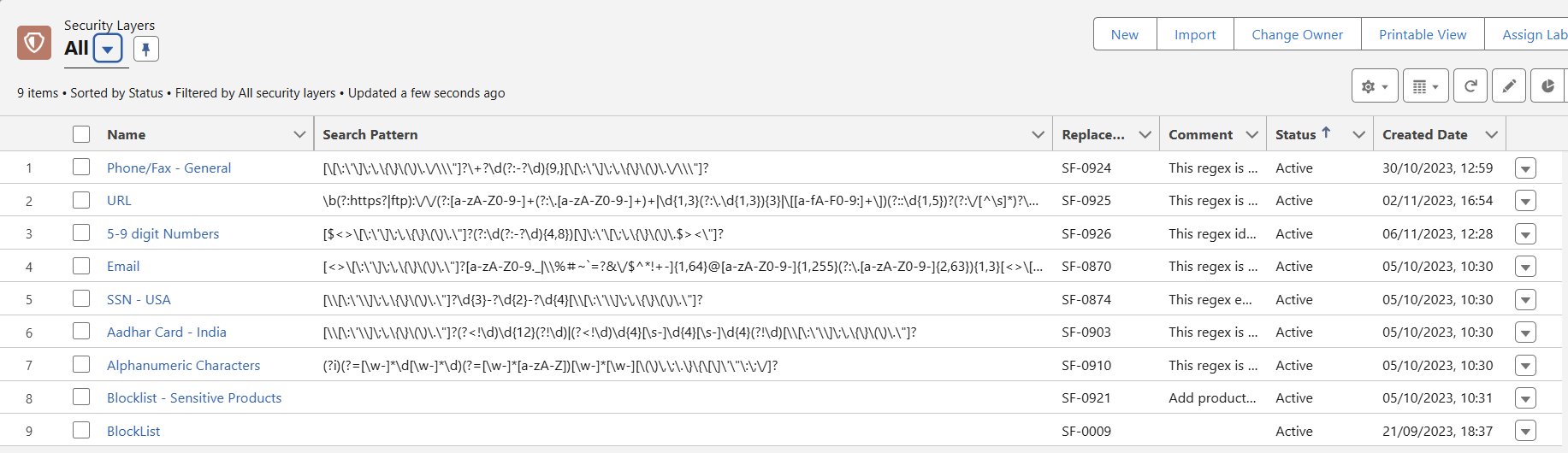Image resolution: width=1568 pixels, height=453 pixels.
Task: Open row actions for Phone/Fax - General
Action: (1525, 168)
